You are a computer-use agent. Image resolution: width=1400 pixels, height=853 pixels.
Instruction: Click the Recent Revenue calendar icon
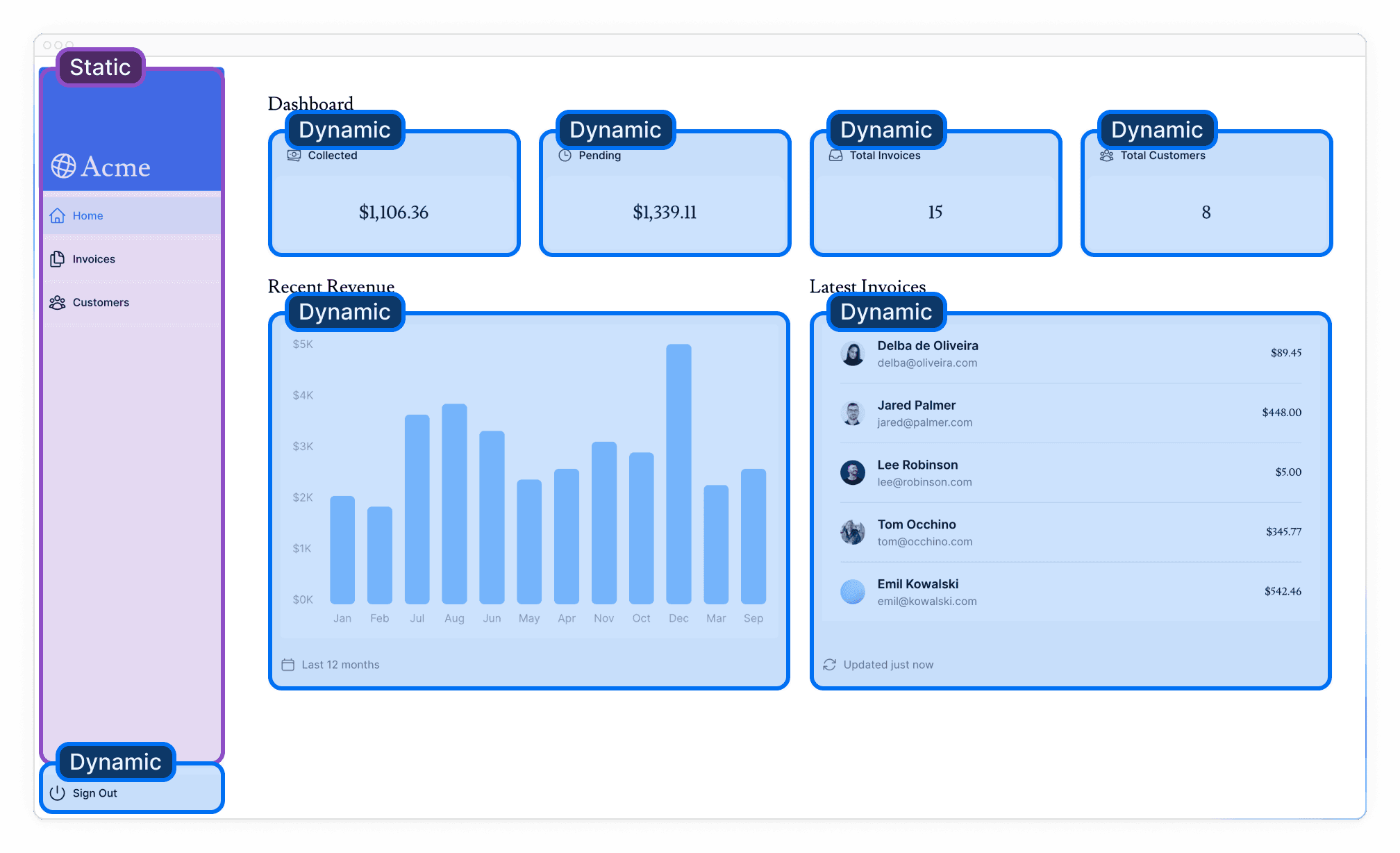[x=288, y=664]
